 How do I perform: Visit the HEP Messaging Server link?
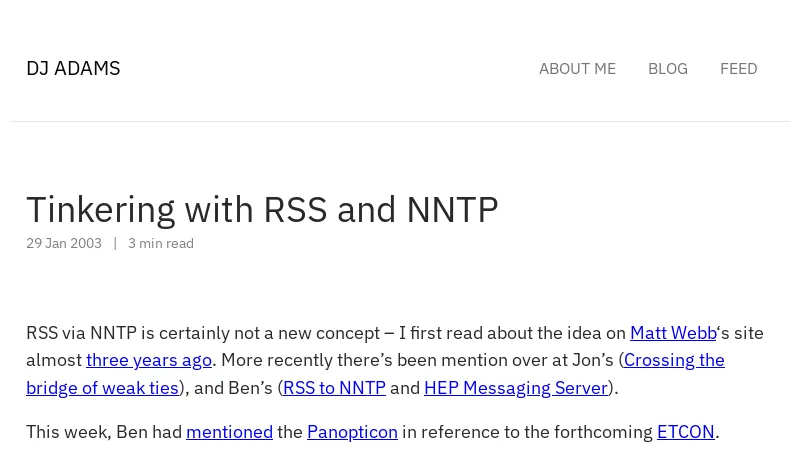pyautogui.click(x=515, y=388)
